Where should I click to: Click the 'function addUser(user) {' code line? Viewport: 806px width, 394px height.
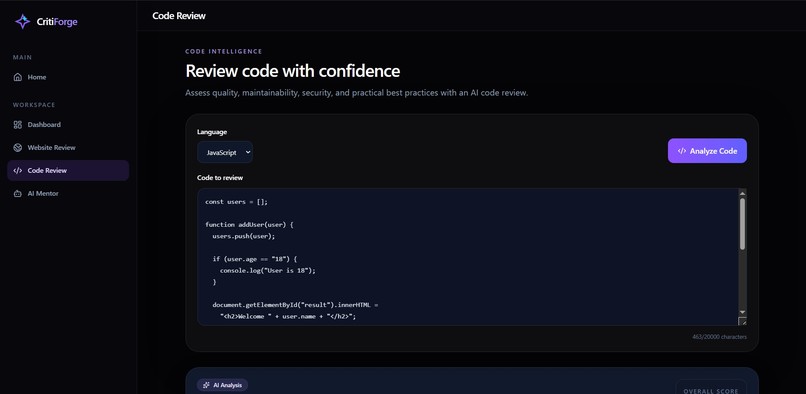(x=249, y=225)
